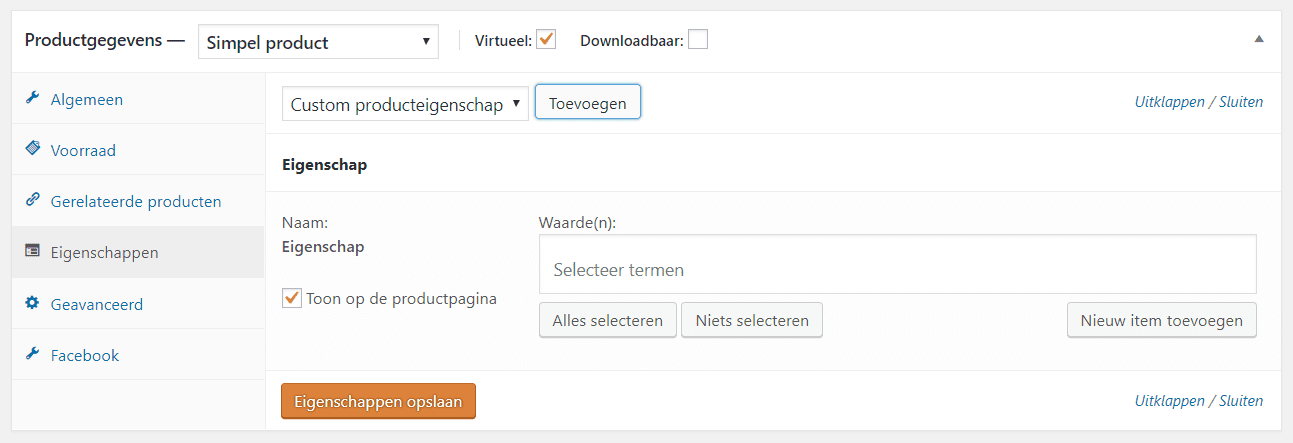This screenshot has height=443, width=1293.
Task: Click the wrench icon beside Facebook
Action: coord(31,354)
